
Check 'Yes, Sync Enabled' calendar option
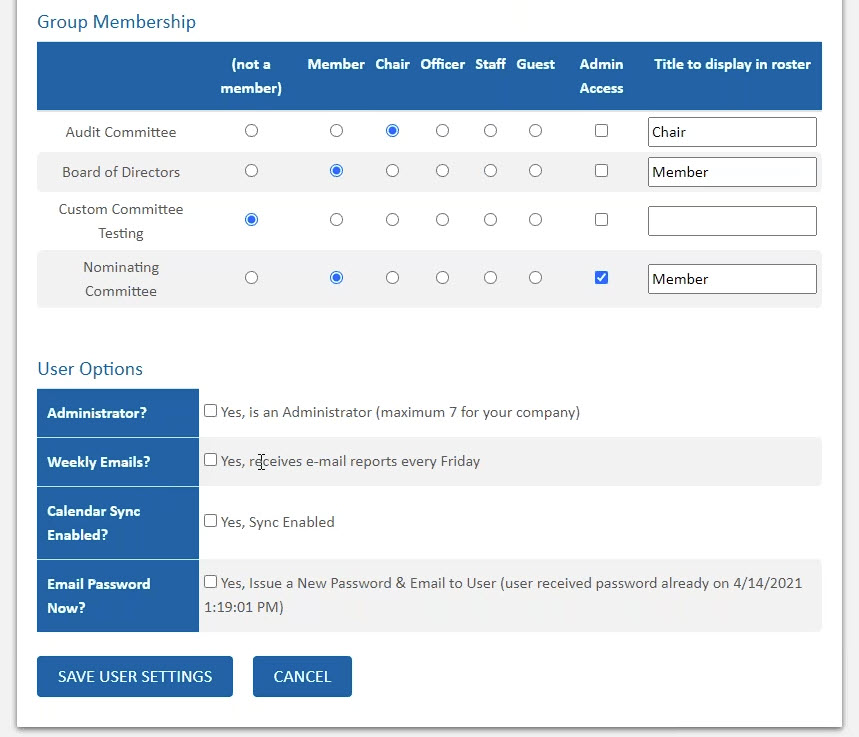pos(210,521)
